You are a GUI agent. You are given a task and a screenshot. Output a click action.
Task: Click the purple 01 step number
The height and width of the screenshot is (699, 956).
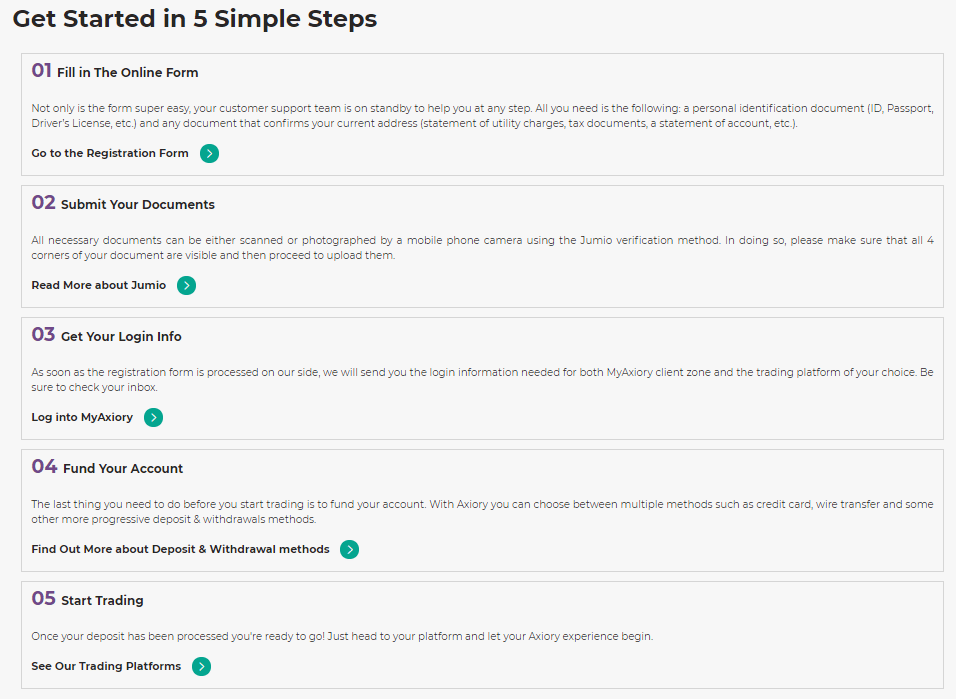(41, 71)
